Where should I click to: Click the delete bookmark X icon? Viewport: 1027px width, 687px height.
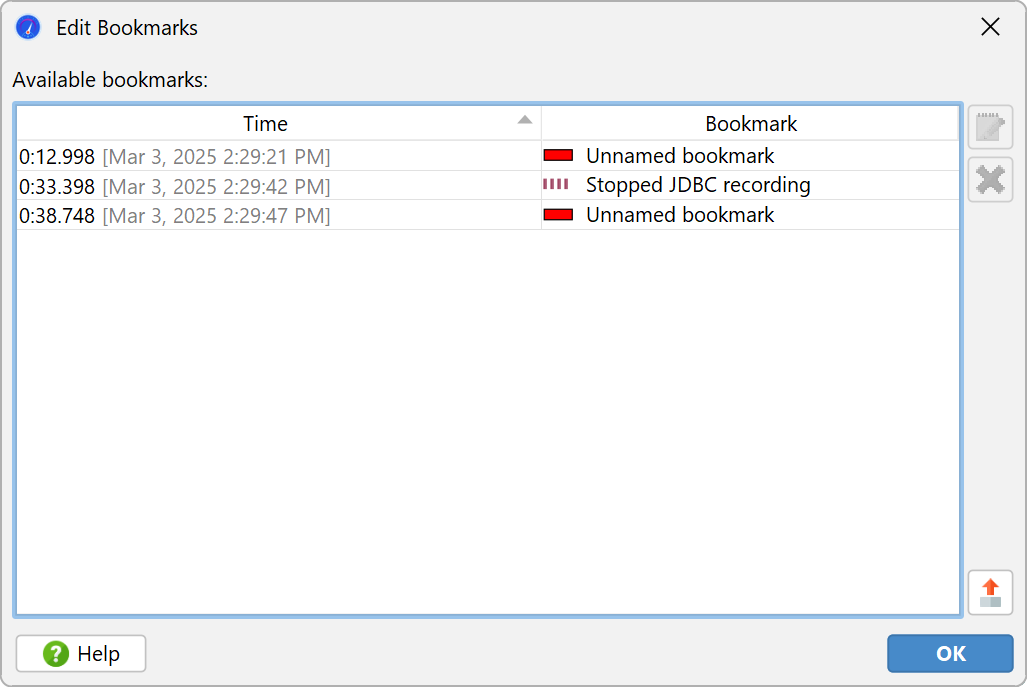tap(990, 179)
